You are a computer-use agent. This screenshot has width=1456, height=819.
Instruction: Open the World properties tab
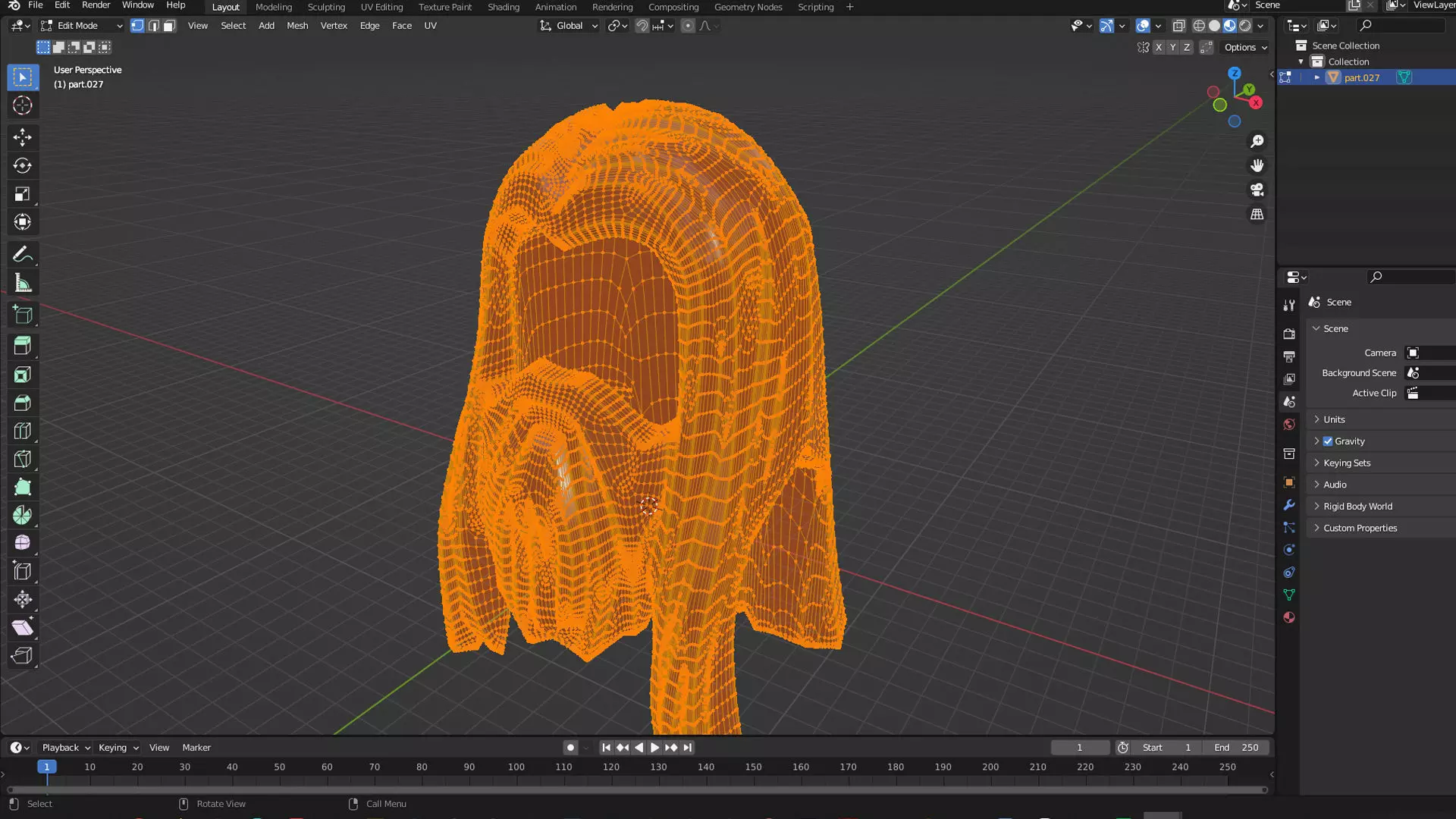[1288, 425]
